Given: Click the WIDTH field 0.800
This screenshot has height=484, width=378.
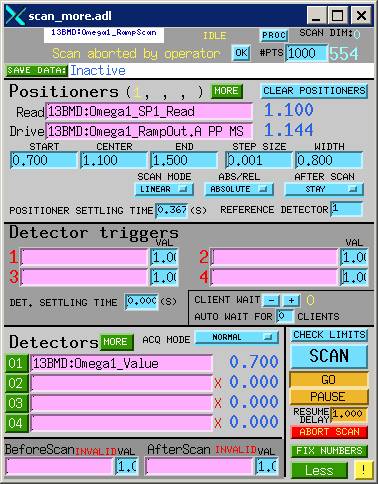Looking at the screenshot, I should click(x=329, y=161).
